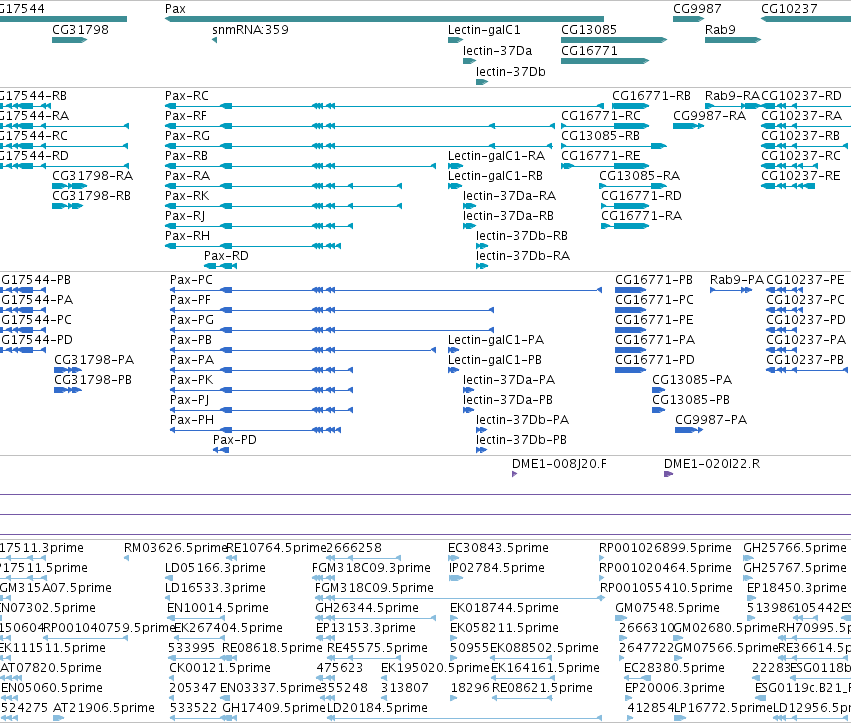The image size is (851, 723).
Task: Select the RE08621.5prime EST label
Action: pyautogui.click(x=542, y=688)
